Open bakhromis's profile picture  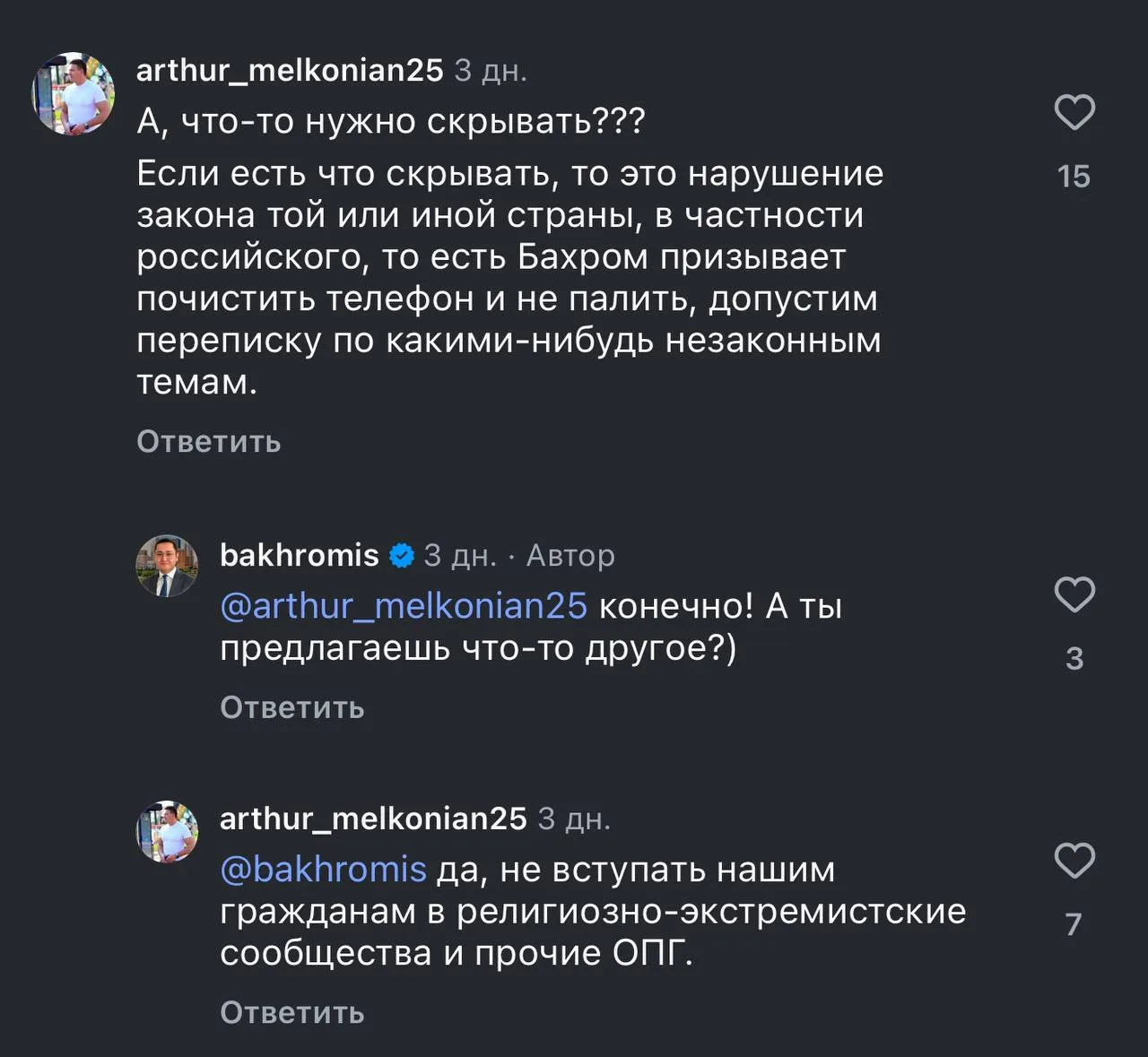click(167, 567)
